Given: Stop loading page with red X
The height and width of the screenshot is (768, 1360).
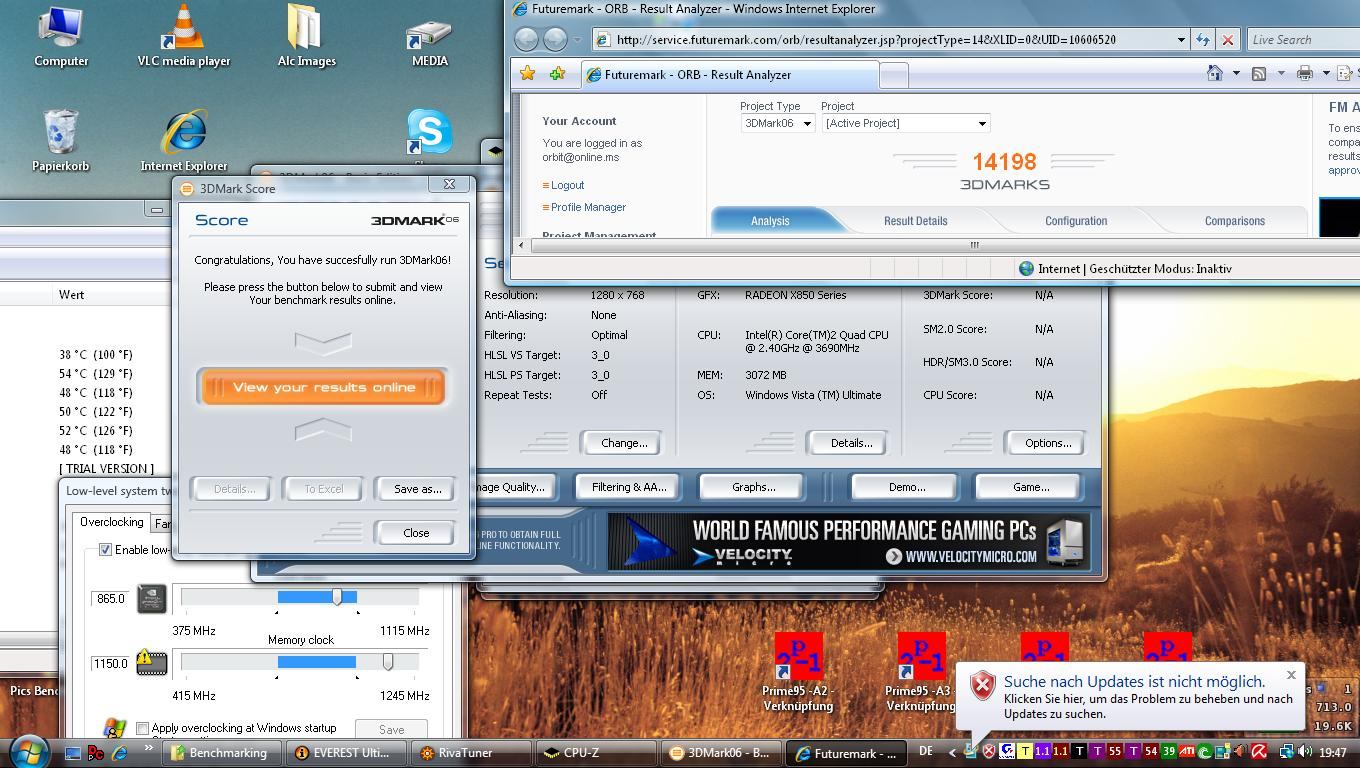Looking at the screenshot, I should [x=1228, y=40].
